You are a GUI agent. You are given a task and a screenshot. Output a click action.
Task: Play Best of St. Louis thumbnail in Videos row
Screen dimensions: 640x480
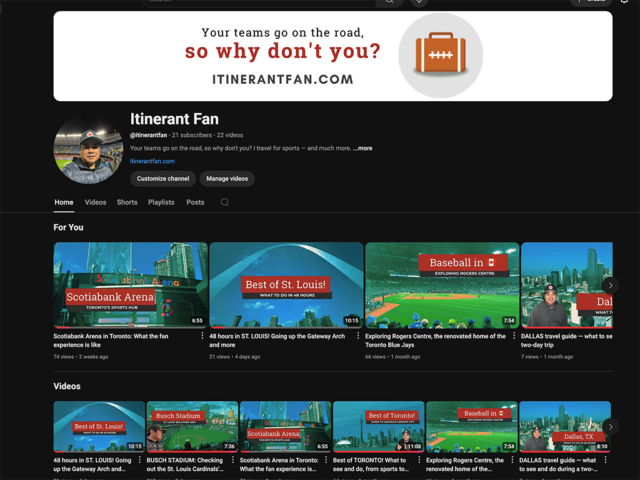pos(99,427)
